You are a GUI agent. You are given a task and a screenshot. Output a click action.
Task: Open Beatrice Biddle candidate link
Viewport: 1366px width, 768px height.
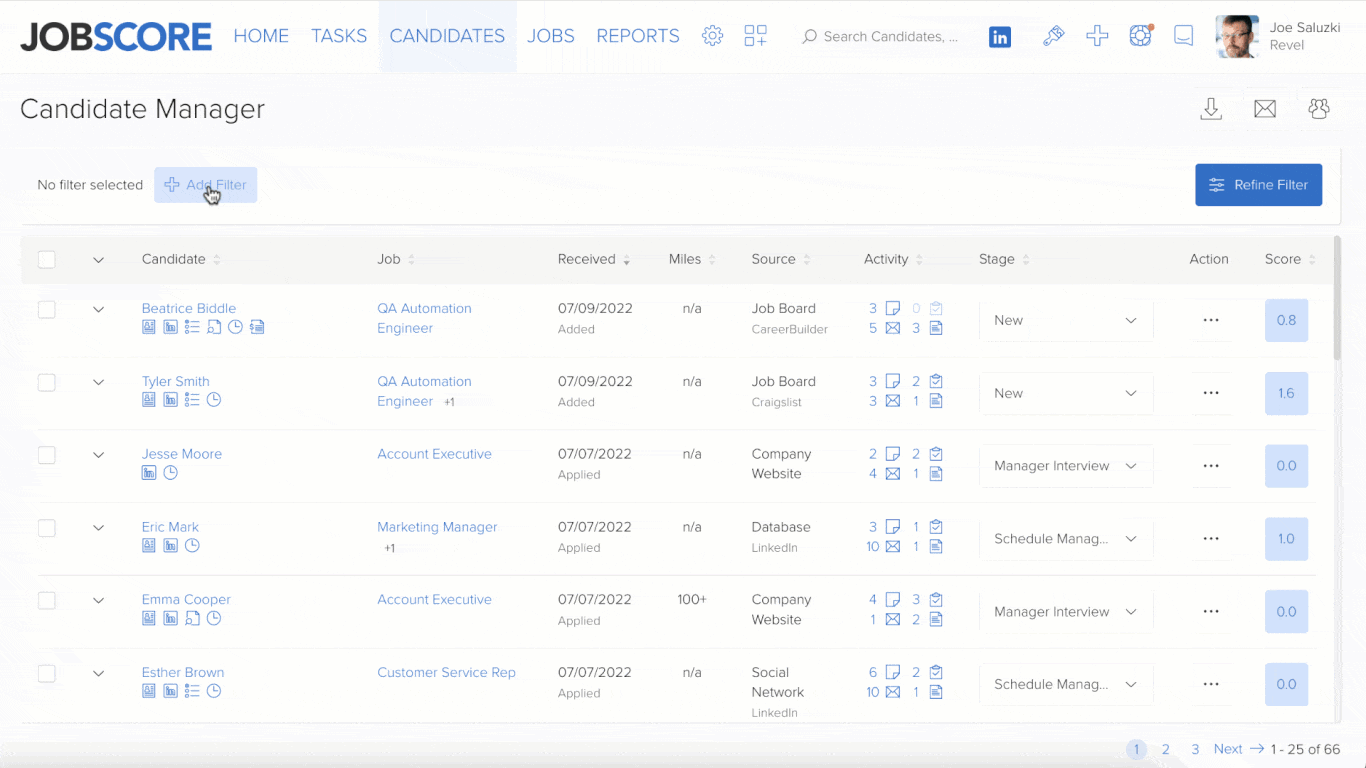[x=189, y=308]
